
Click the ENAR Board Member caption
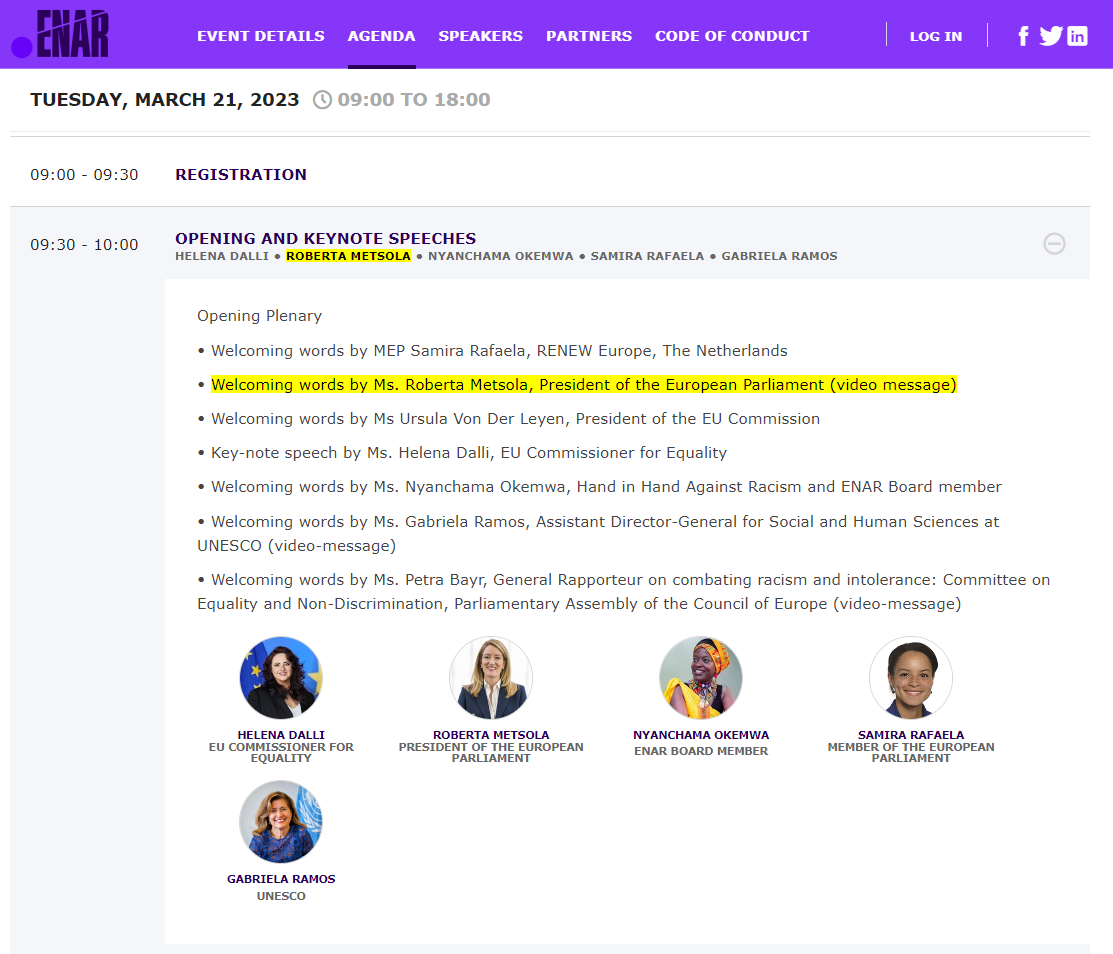[701, 751]
